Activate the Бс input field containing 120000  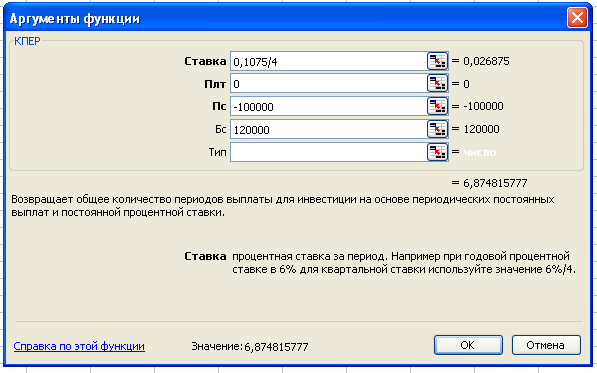[x=329, y=129]
